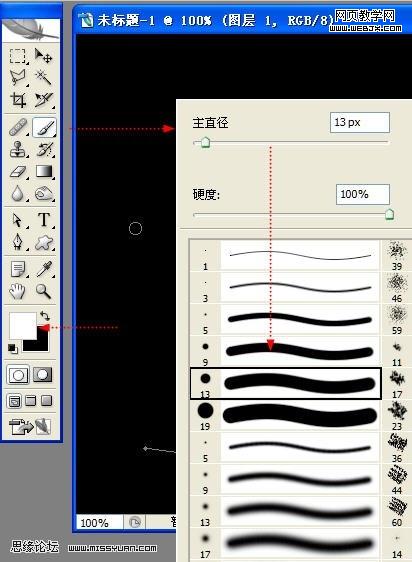Switch to Standard editing mode
Screen dimensions: 412x562
pos(18,375)
